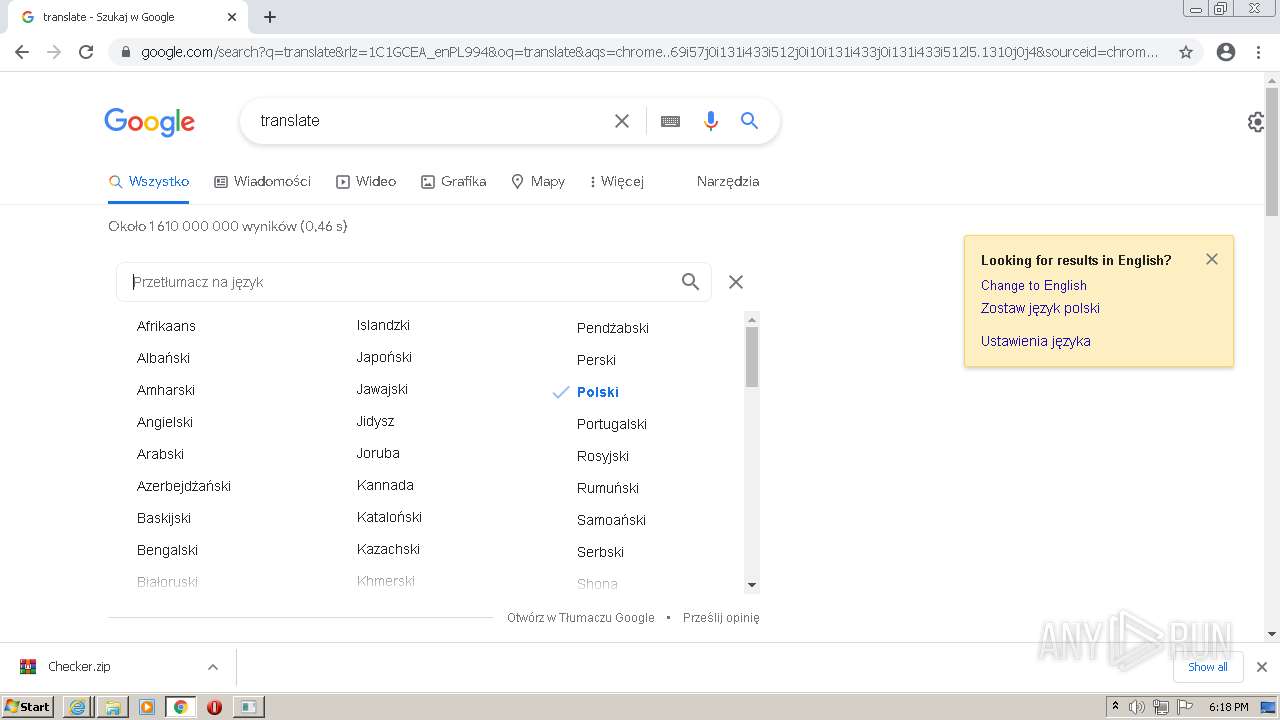Viewport: 1280px width, 720px height.
Task: Select Rosyjski language
Action: tap(603, 456)
